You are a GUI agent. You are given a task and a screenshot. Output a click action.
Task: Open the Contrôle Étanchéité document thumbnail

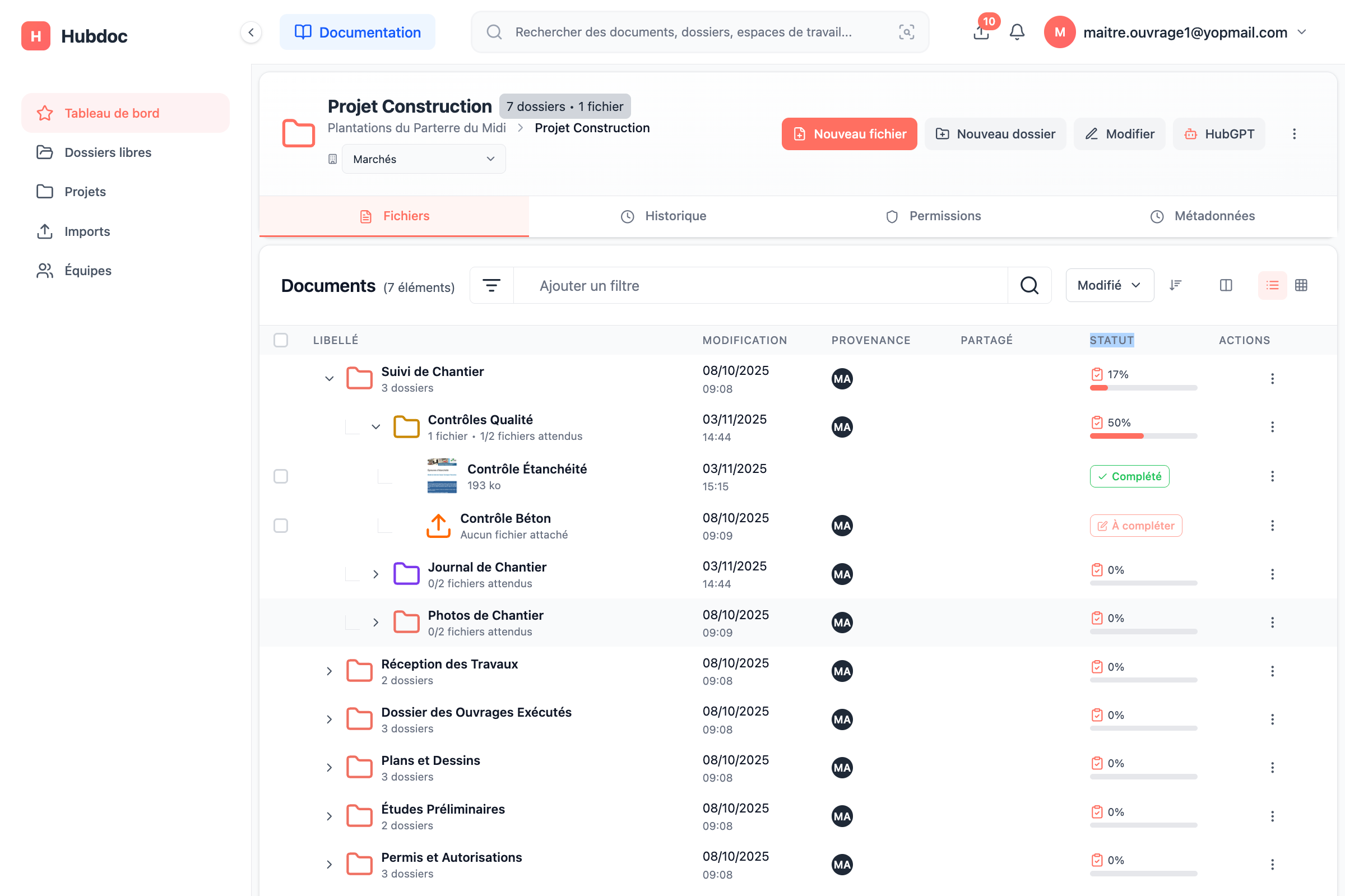point(441,475)
